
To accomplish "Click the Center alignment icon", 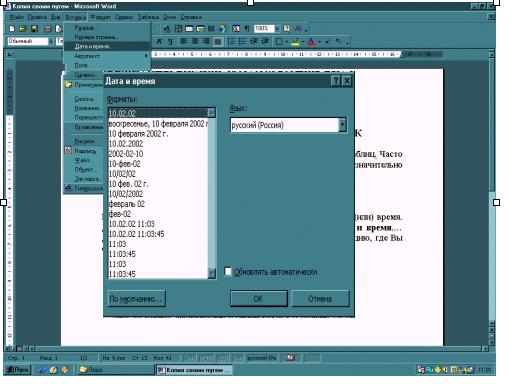I will pyautogui.click(x=195, y=42).
